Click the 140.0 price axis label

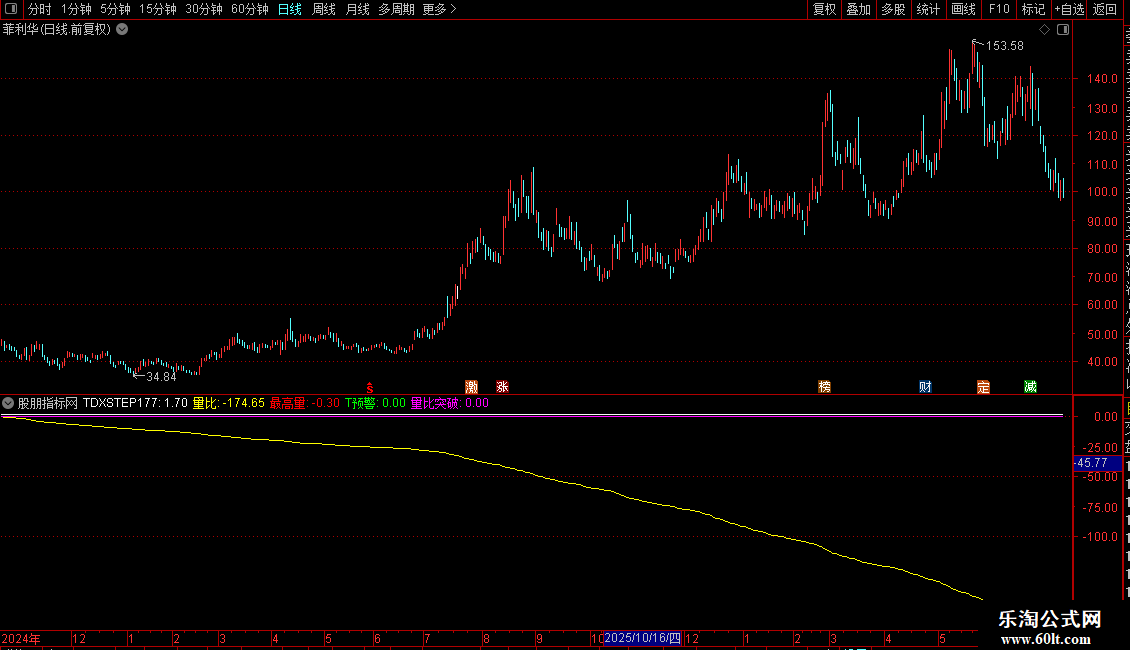coord(1103,79)
